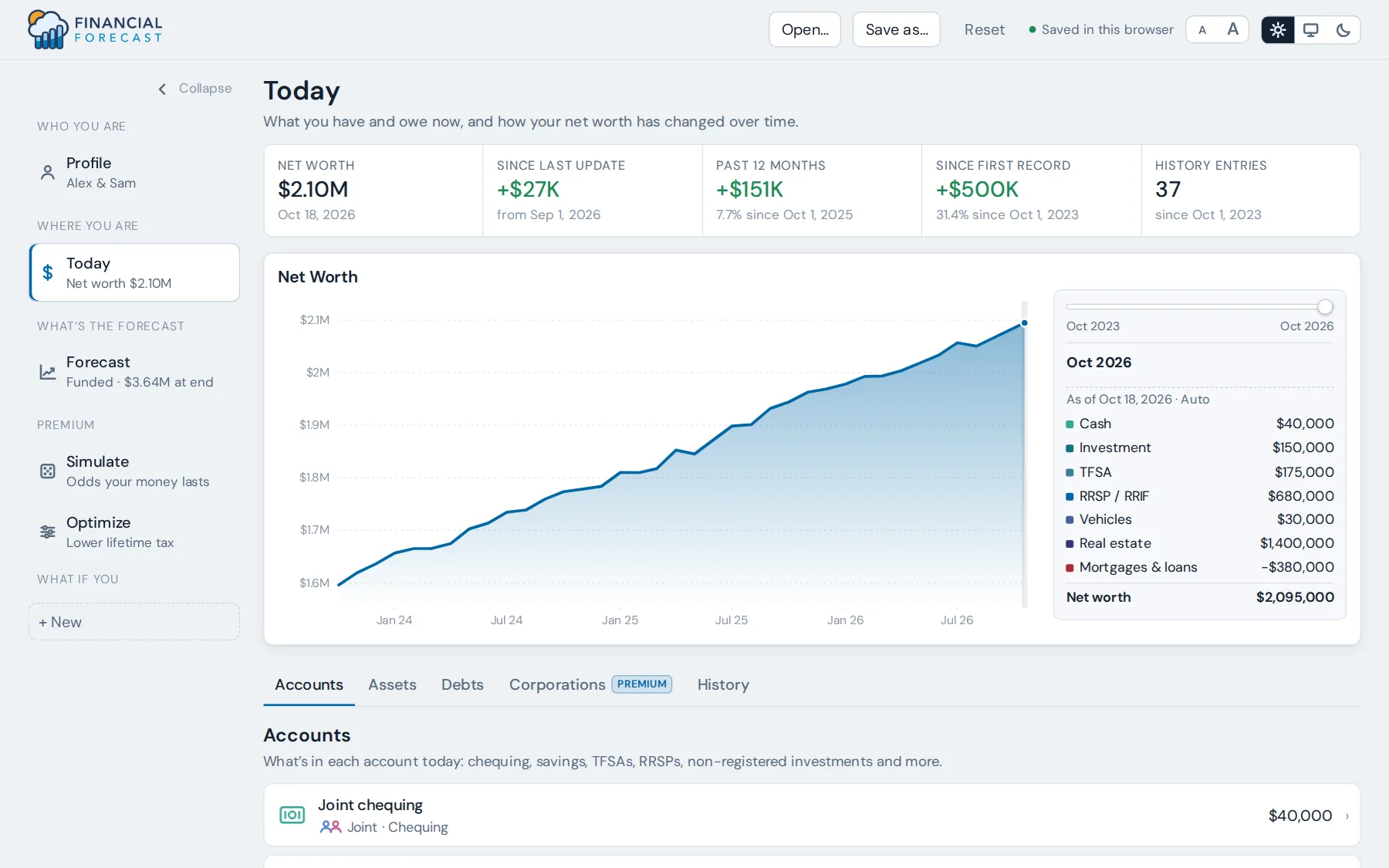Open the History tab
The width and height of the screenshot is (1389, 868).
723,684
